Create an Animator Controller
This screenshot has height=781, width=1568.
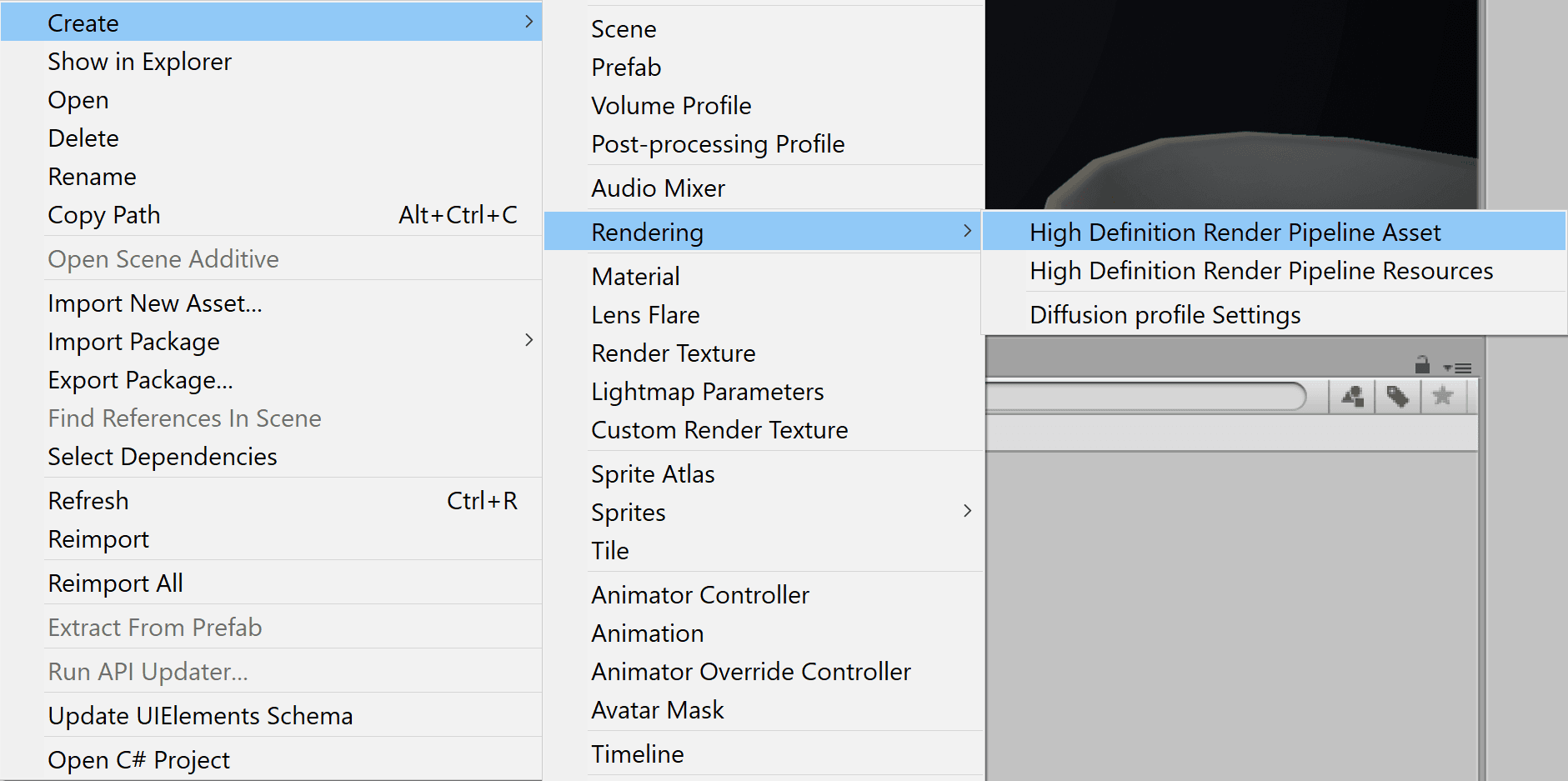pyautogui.click(x=699, y=594)
